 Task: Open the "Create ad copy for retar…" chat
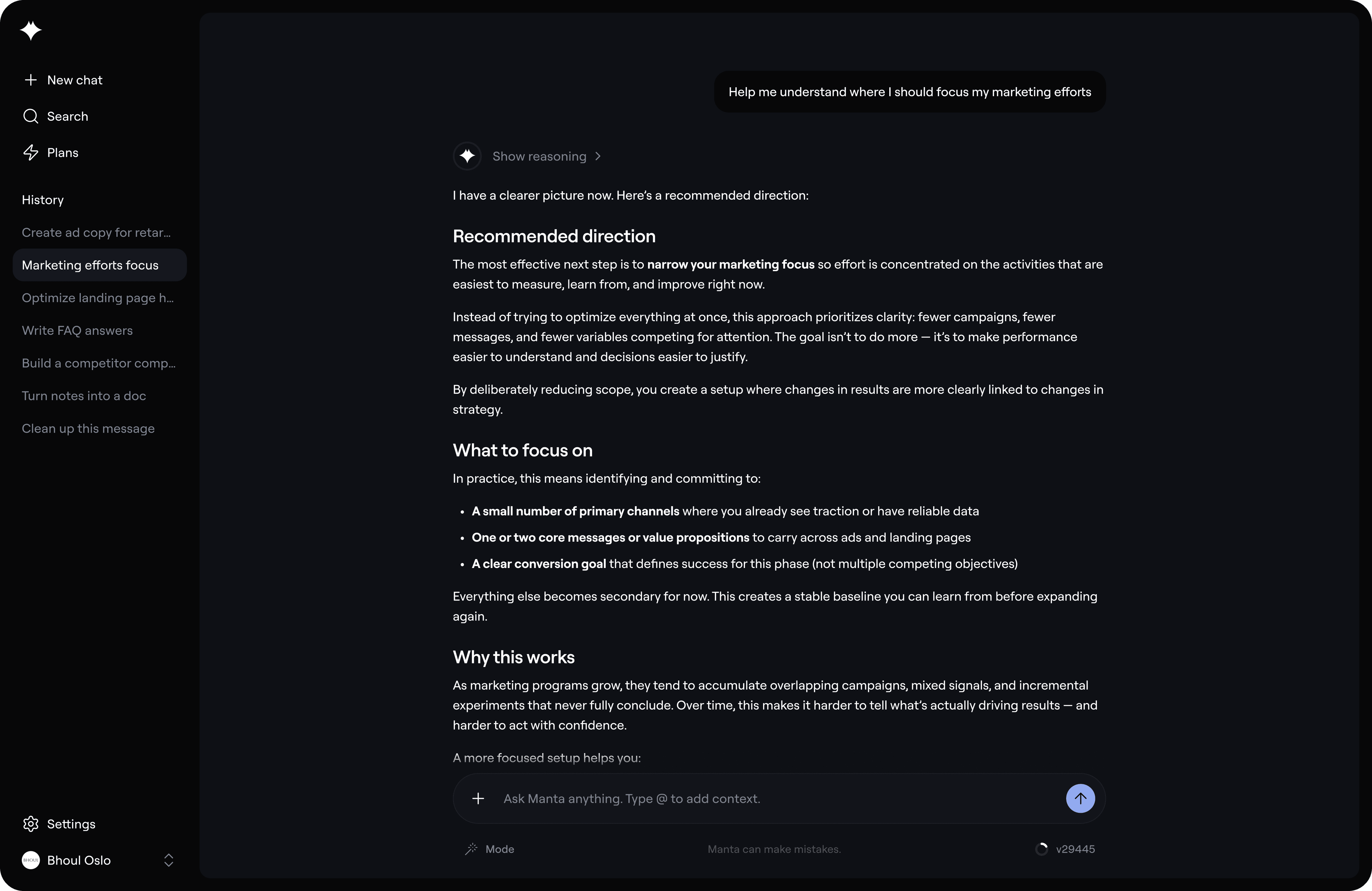coord(96,233)
